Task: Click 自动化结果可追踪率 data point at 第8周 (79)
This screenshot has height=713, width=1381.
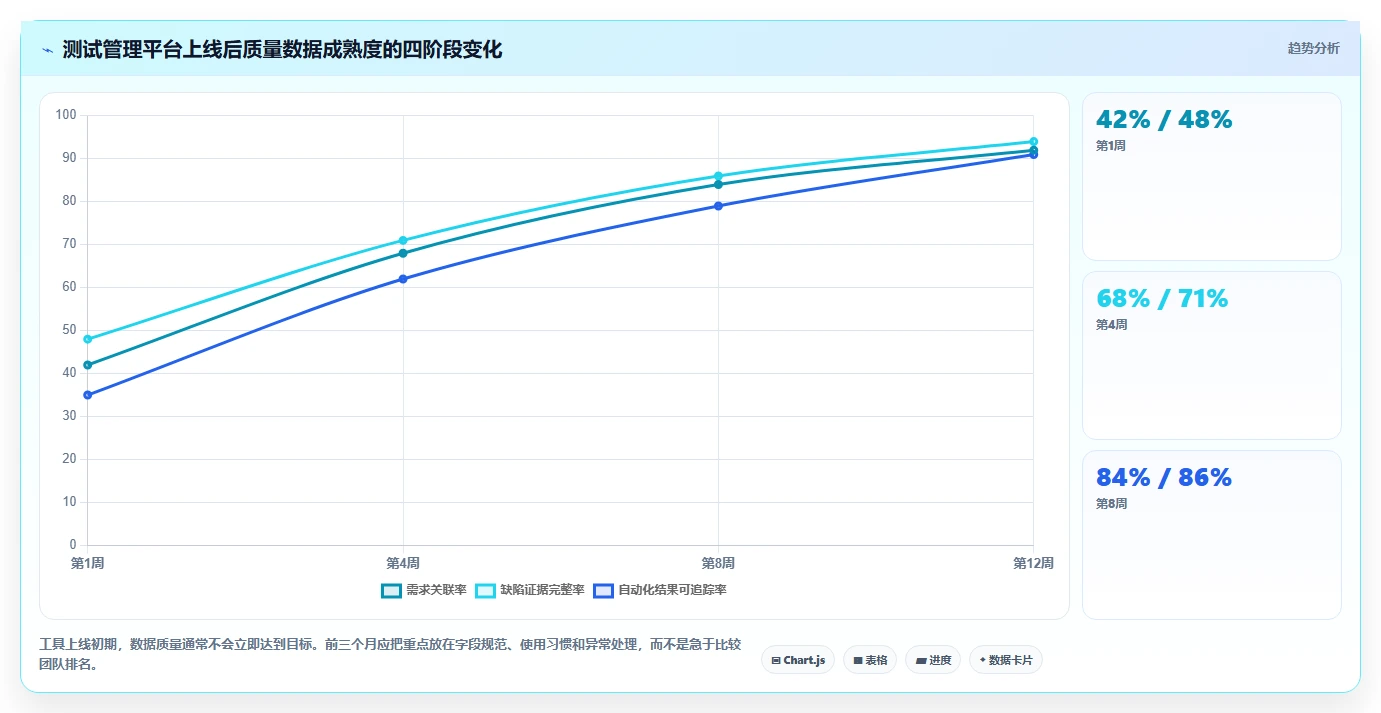Action: point(718,206)
